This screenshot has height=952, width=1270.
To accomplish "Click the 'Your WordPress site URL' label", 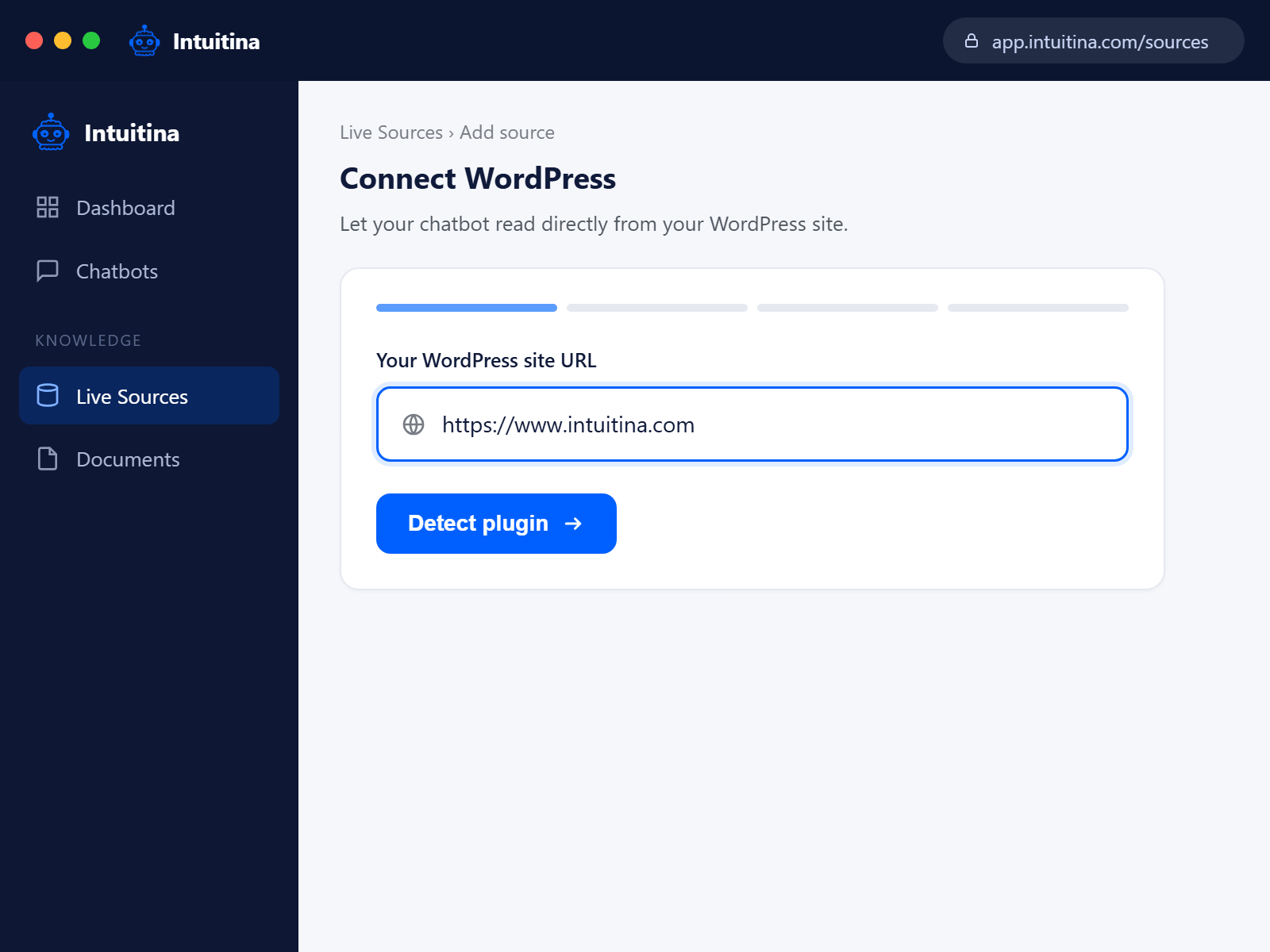I will (x=487, y=360).
